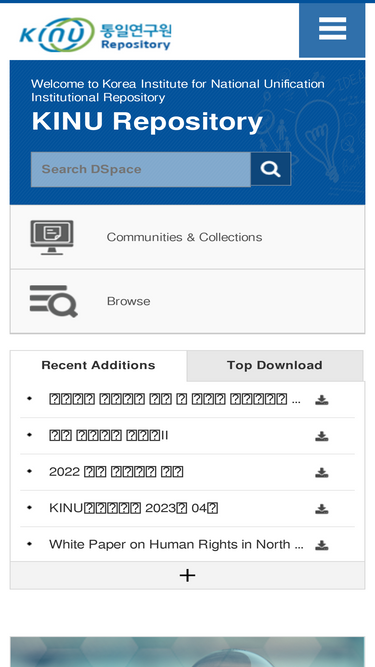Open the Browse link
The height and width of the screenshot is (667, 375).
click(128, 301)
